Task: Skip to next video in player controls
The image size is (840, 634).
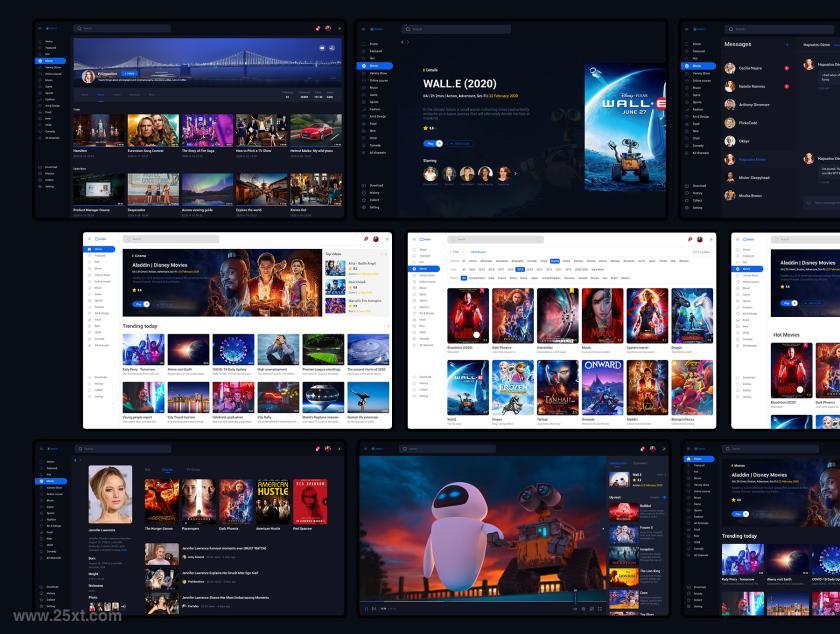Action: coord(374,608)
